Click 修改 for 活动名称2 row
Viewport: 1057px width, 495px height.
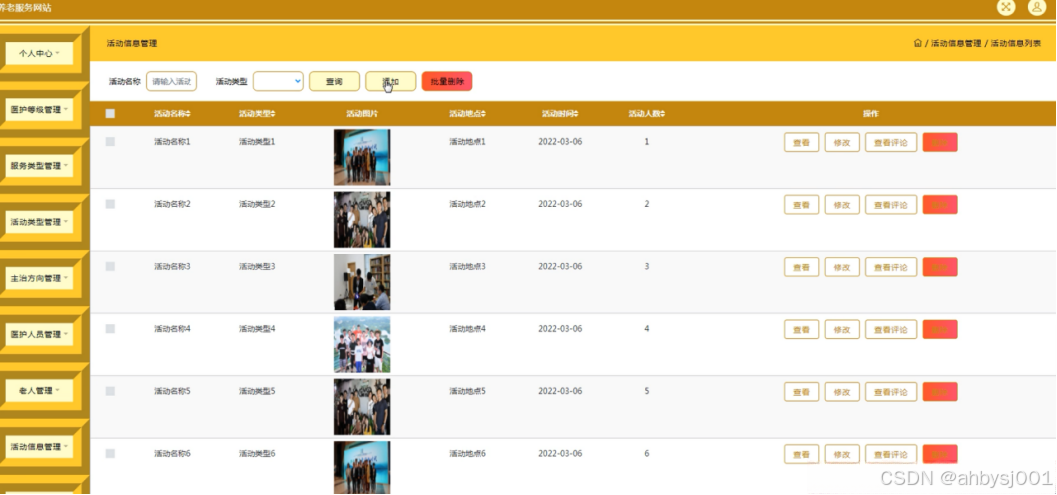point(842,205)
